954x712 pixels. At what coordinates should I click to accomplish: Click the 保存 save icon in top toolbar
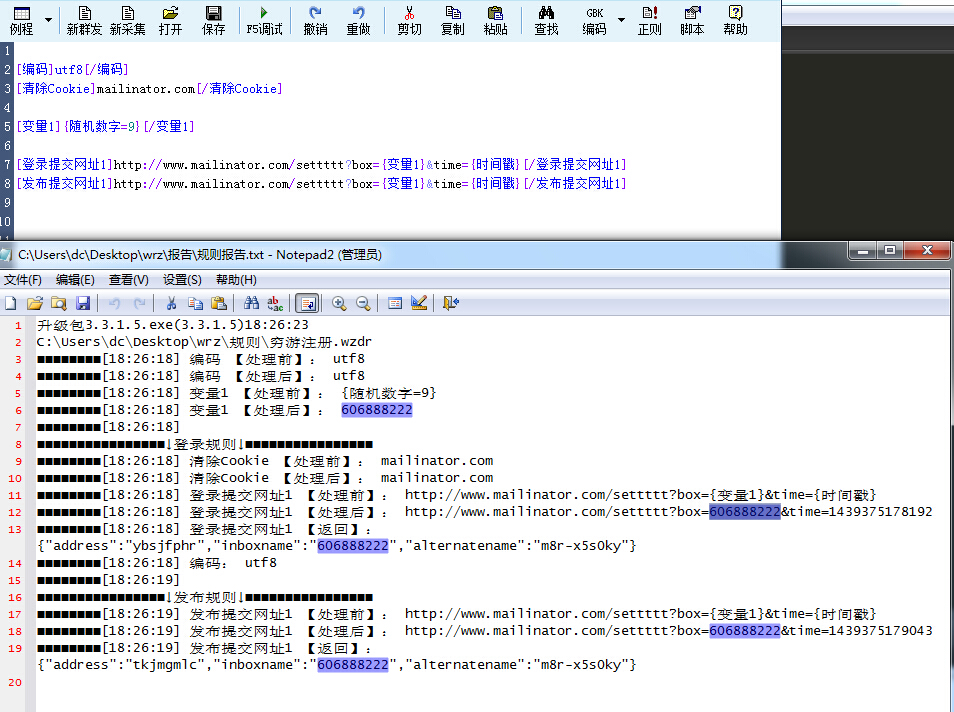coord(213,20)
